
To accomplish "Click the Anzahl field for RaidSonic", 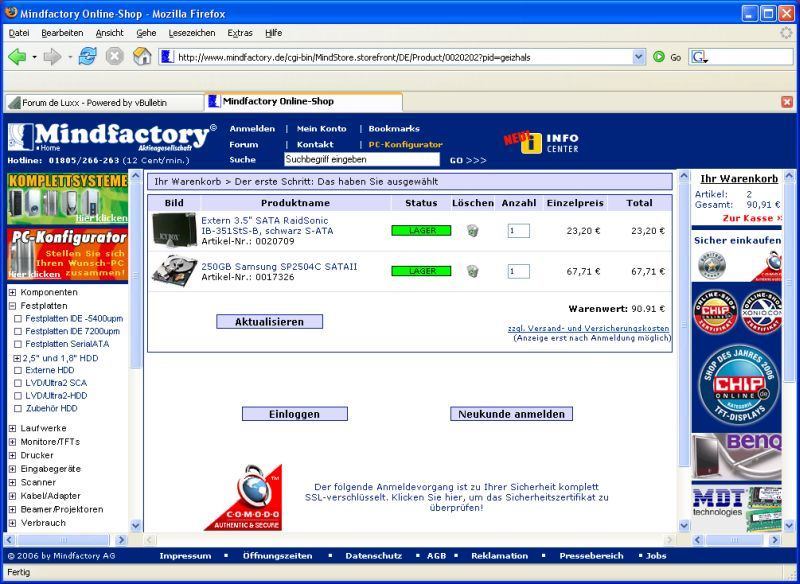I will pos(518,231).
